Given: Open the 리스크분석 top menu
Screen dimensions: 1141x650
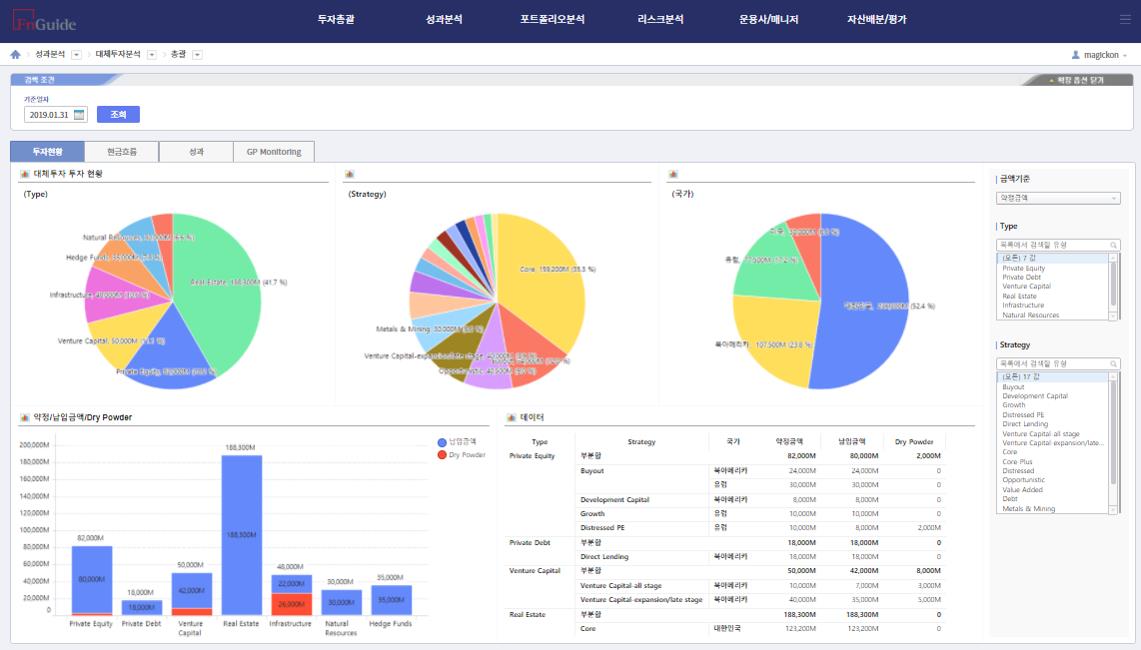Looking at the screenshot, I should [660, 19].
